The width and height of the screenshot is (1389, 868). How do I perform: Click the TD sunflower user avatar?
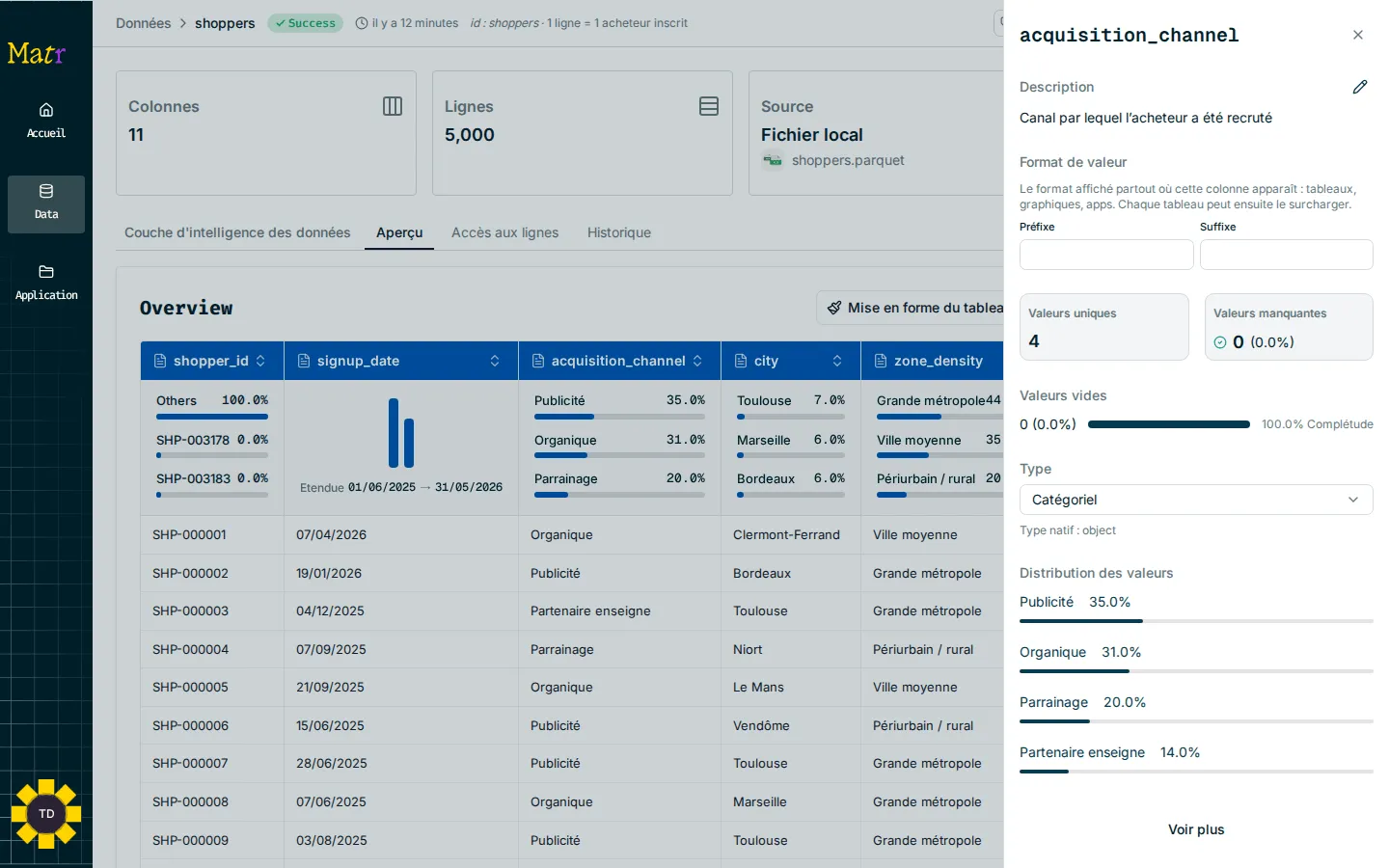[46, 814]
